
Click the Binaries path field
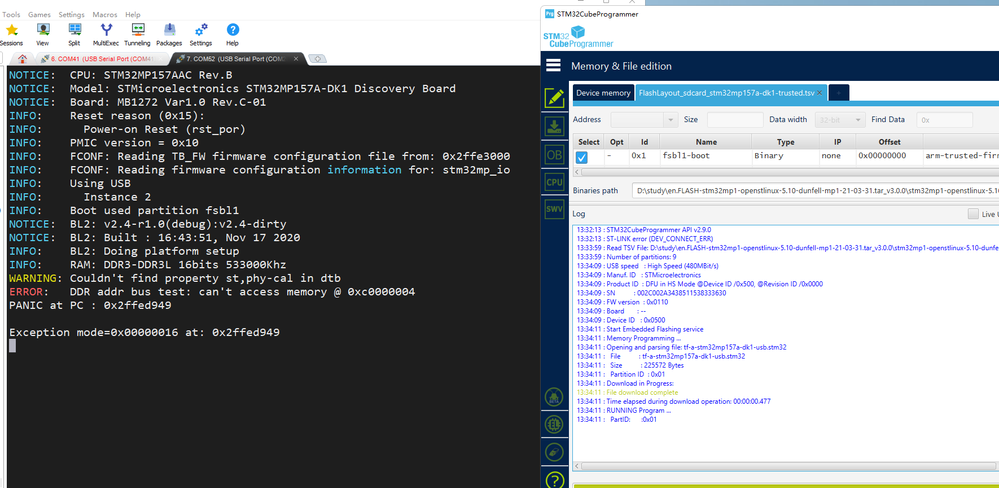click(x=816, y=190)
